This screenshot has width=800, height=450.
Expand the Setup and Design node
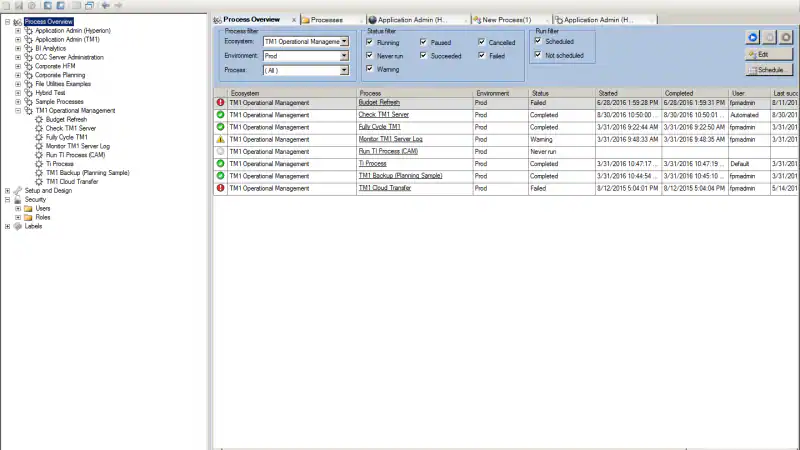pos(8,190)
